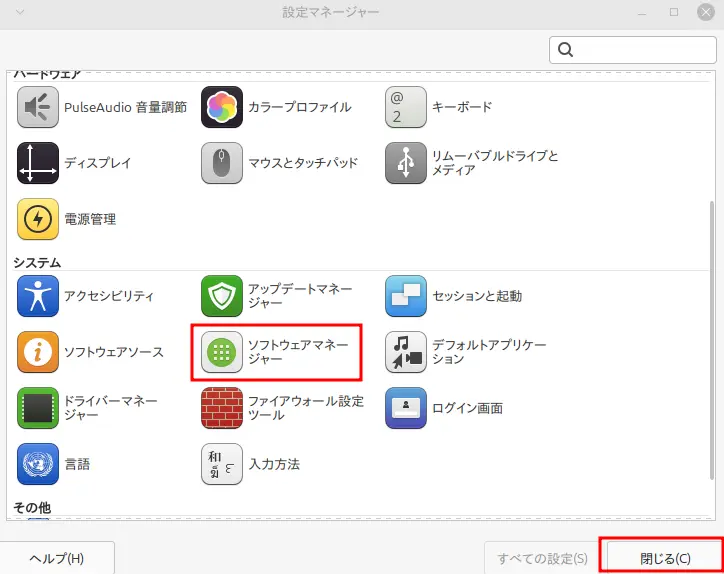Click the デフォルトアプリケーション label
The width and height of the screenshot is (724, 574).
[x=489, y=352]
